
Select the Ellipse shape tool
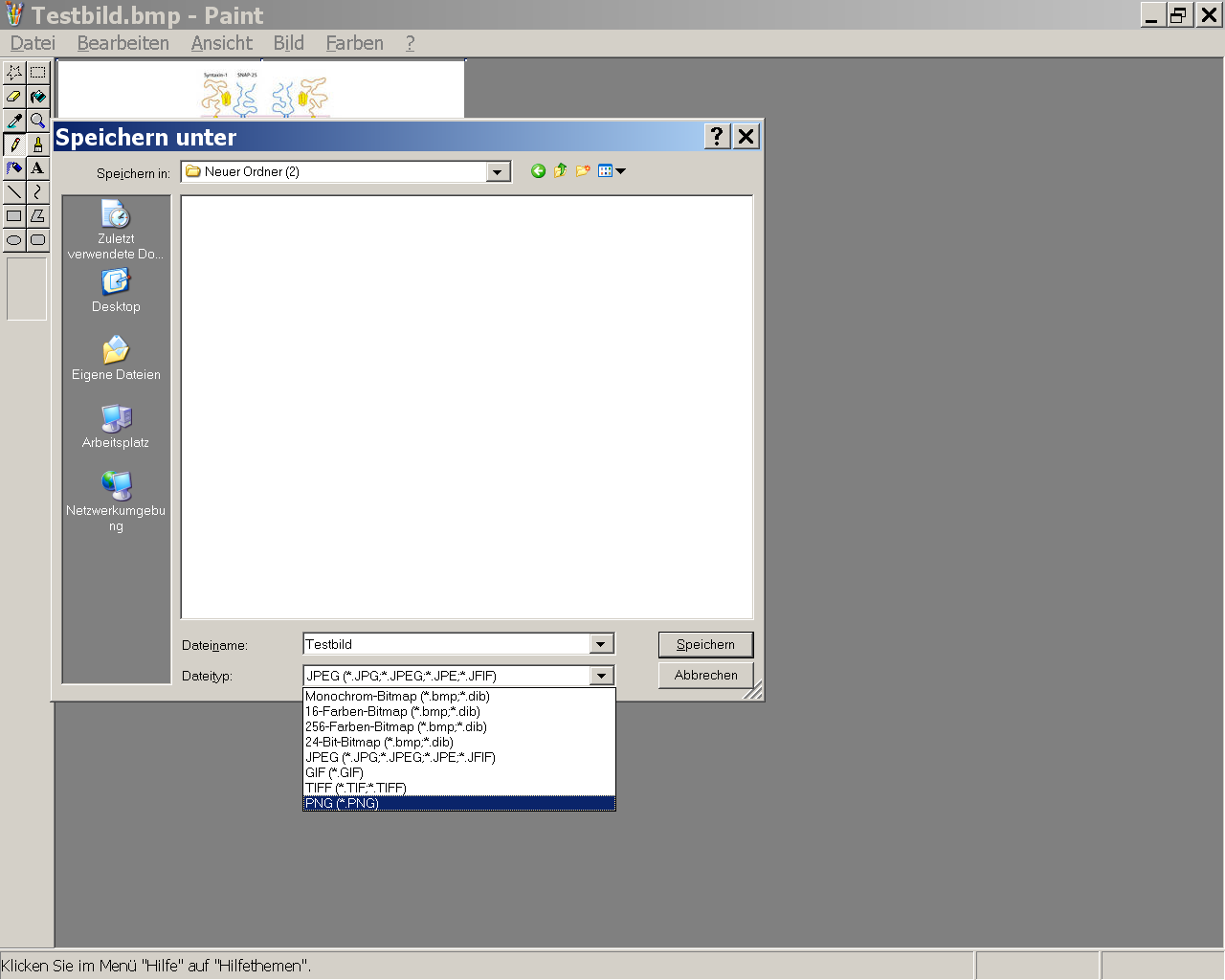coord(14,240)
